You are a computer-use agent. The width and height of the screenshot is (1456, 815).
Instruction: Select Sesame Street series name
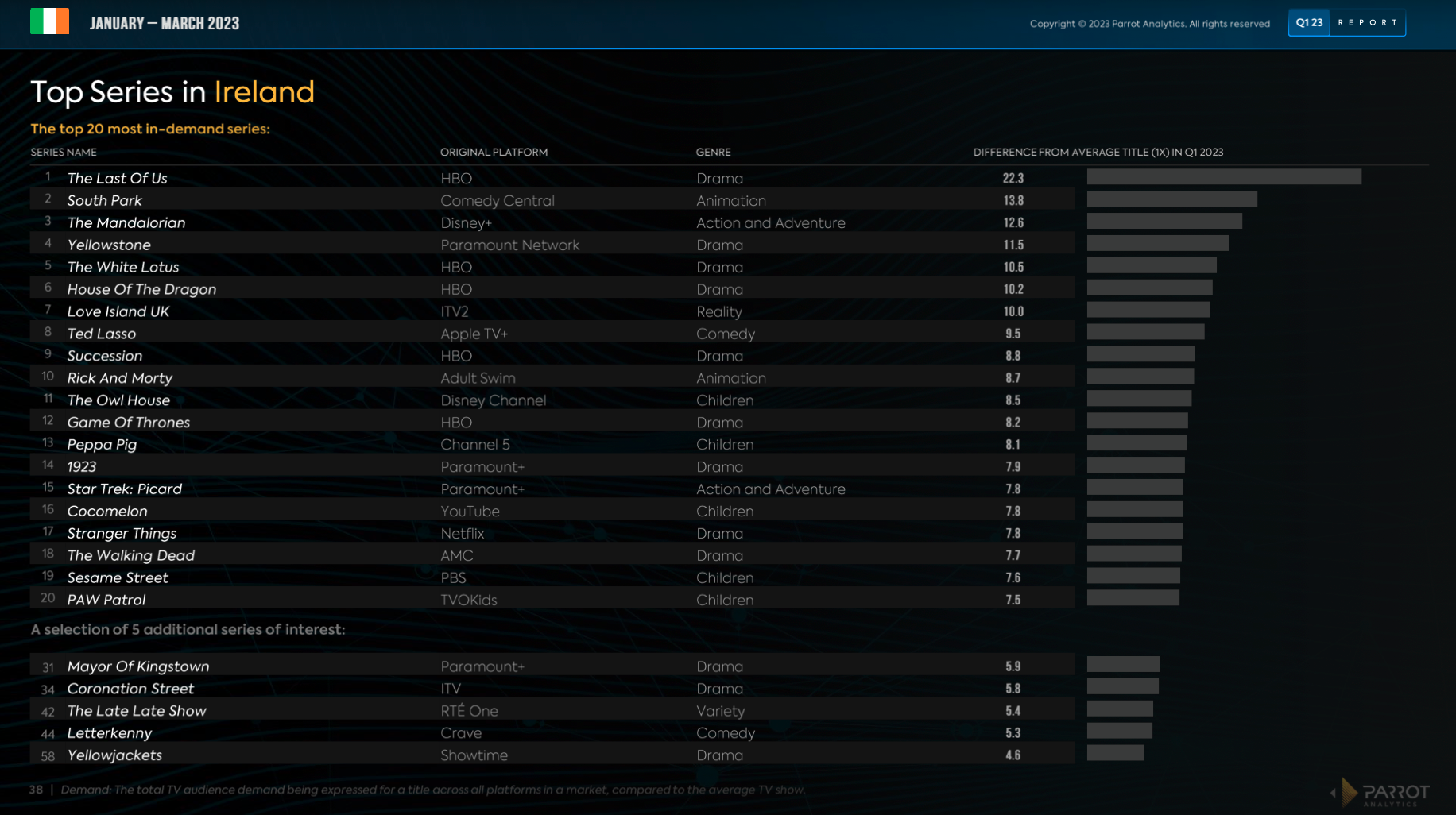pyautogui.click(x=118, y=578)
